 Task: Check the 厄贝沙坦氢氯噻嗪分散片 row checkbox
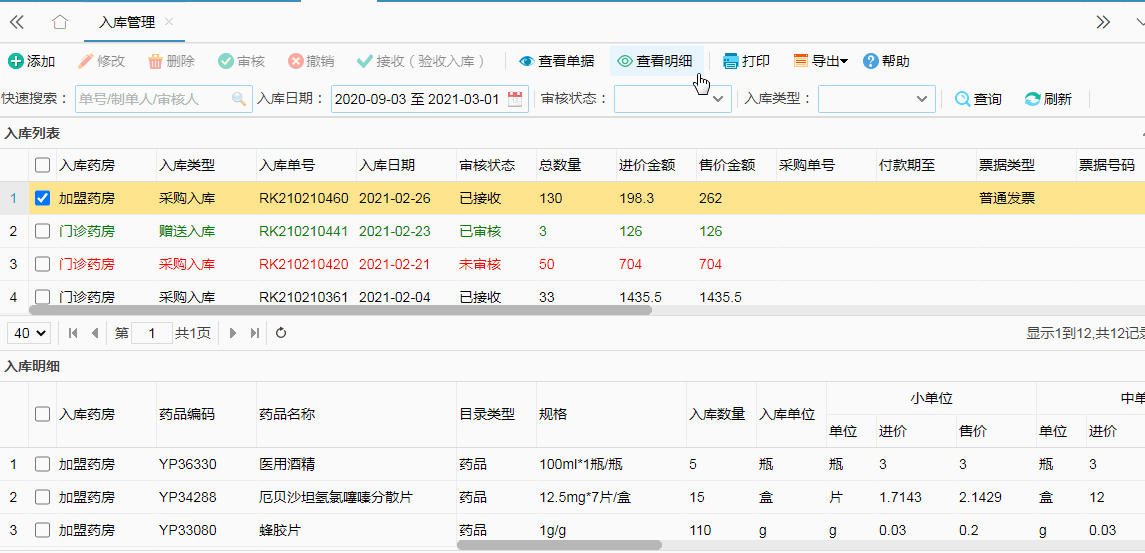click(x=43, y=497)
